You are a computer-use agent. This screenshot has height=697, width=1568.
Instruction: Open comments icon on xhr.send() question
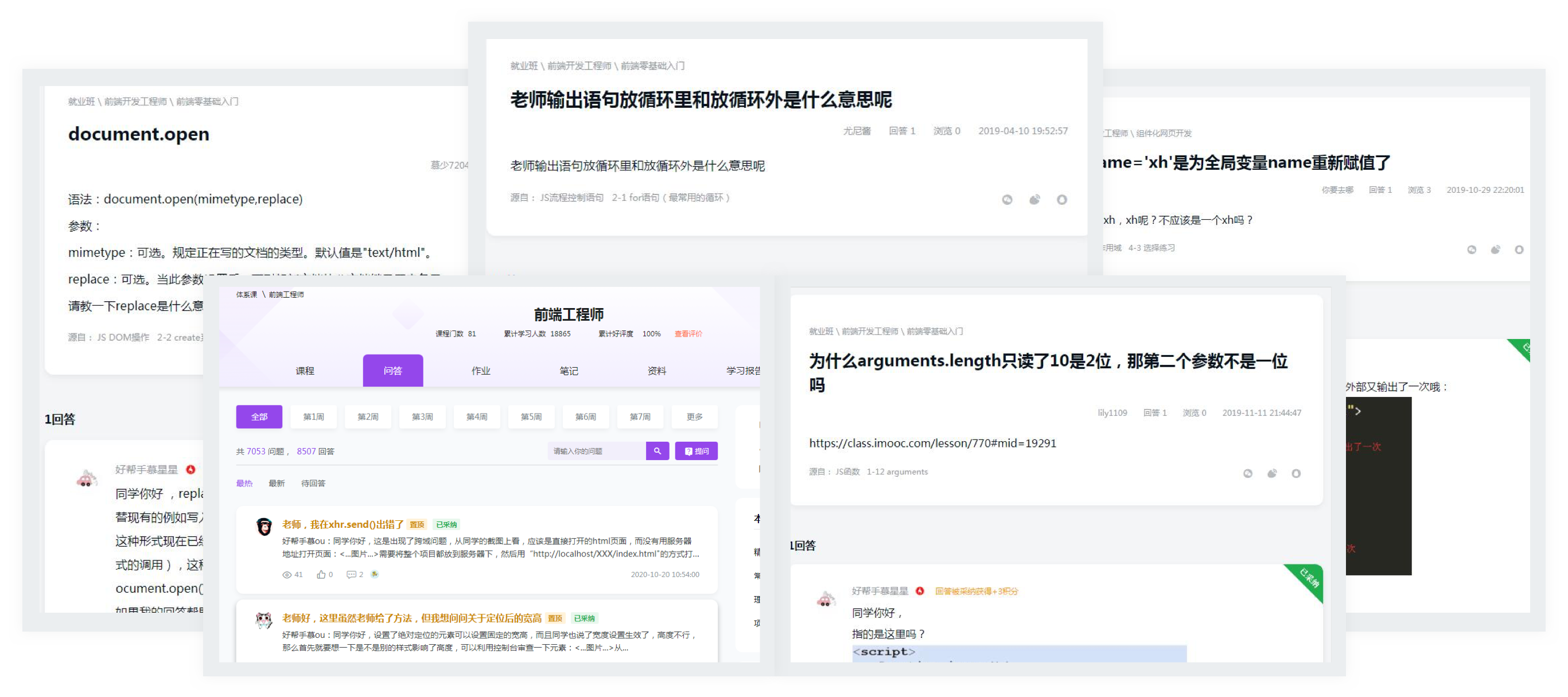click(x=351, y=575)
